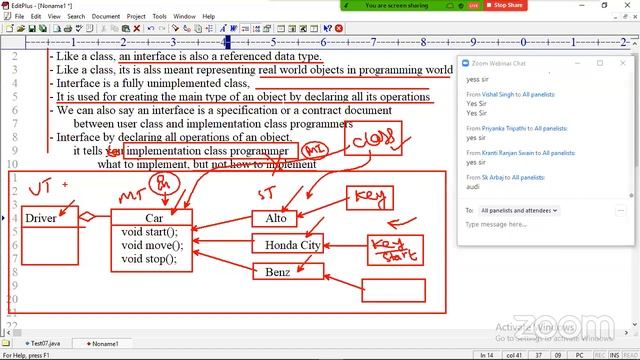Viewport: 640px width, 360px height.
Task: Click the Save All icon
Action: coord(42,29)
